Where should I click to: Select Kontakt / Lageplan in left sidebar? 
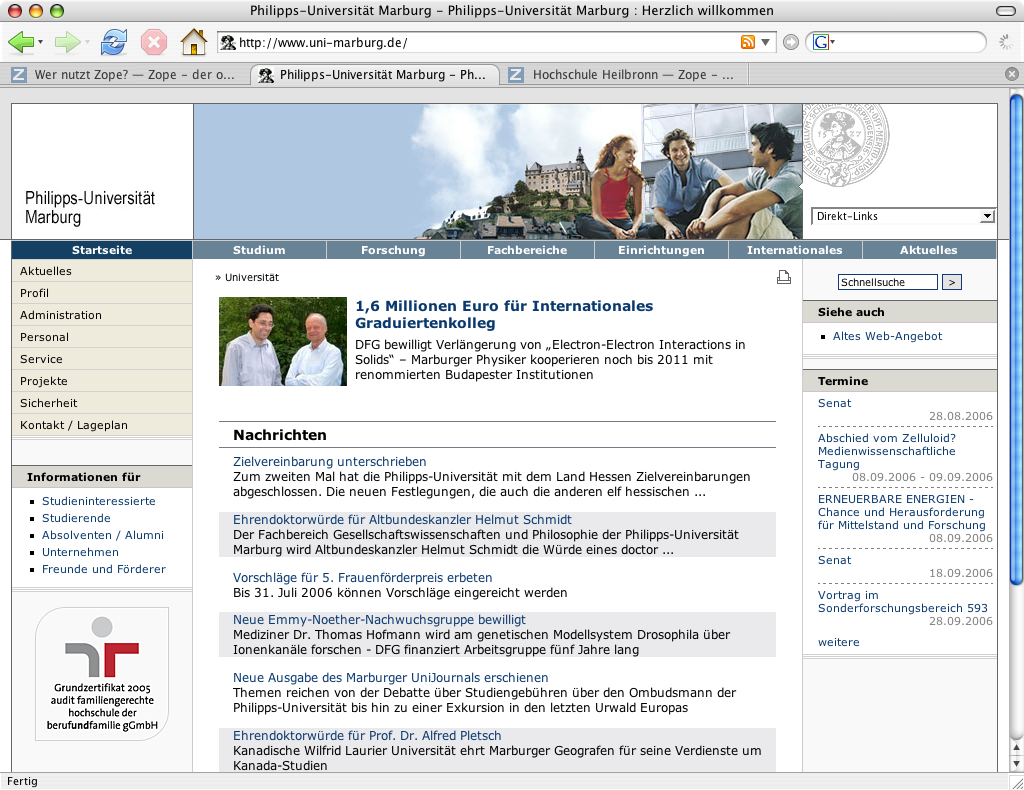(74, 425)
